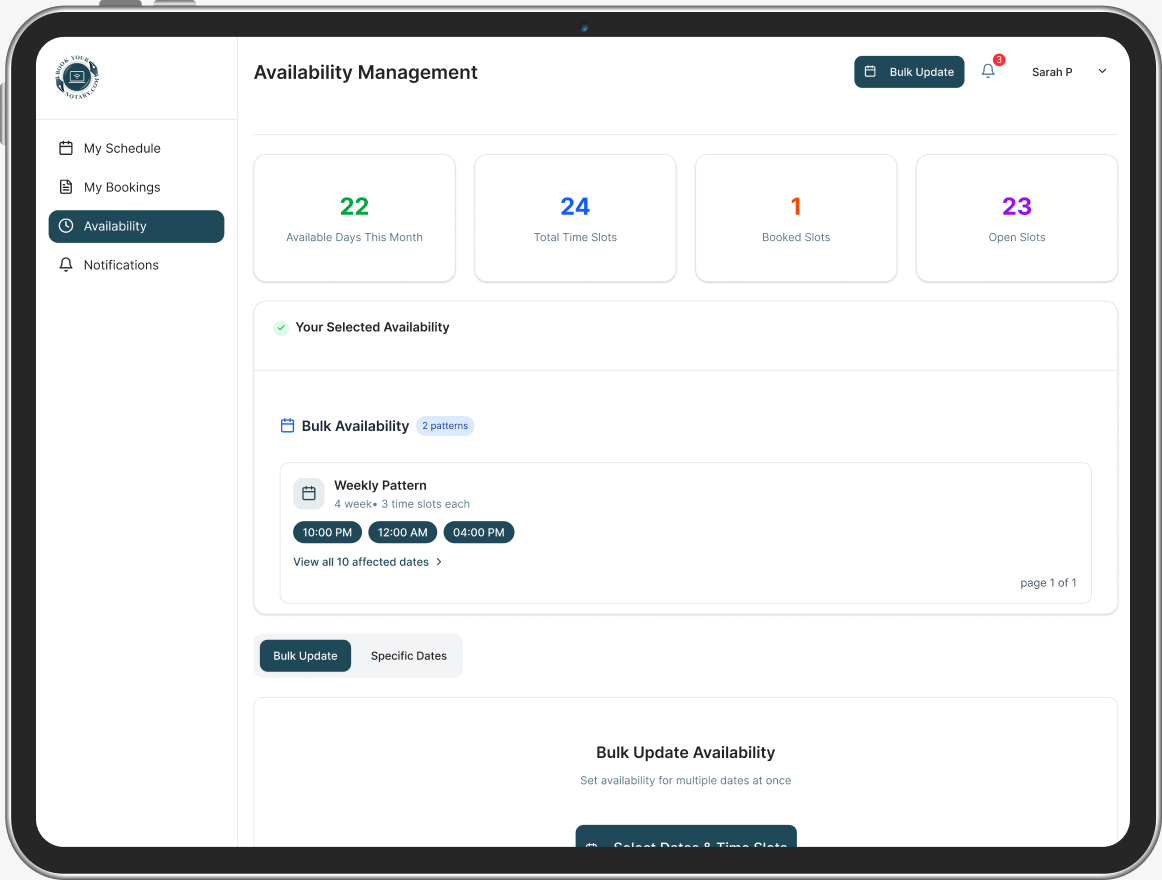
Task: Switch to the Specific Dates tab
Action: 408,655
